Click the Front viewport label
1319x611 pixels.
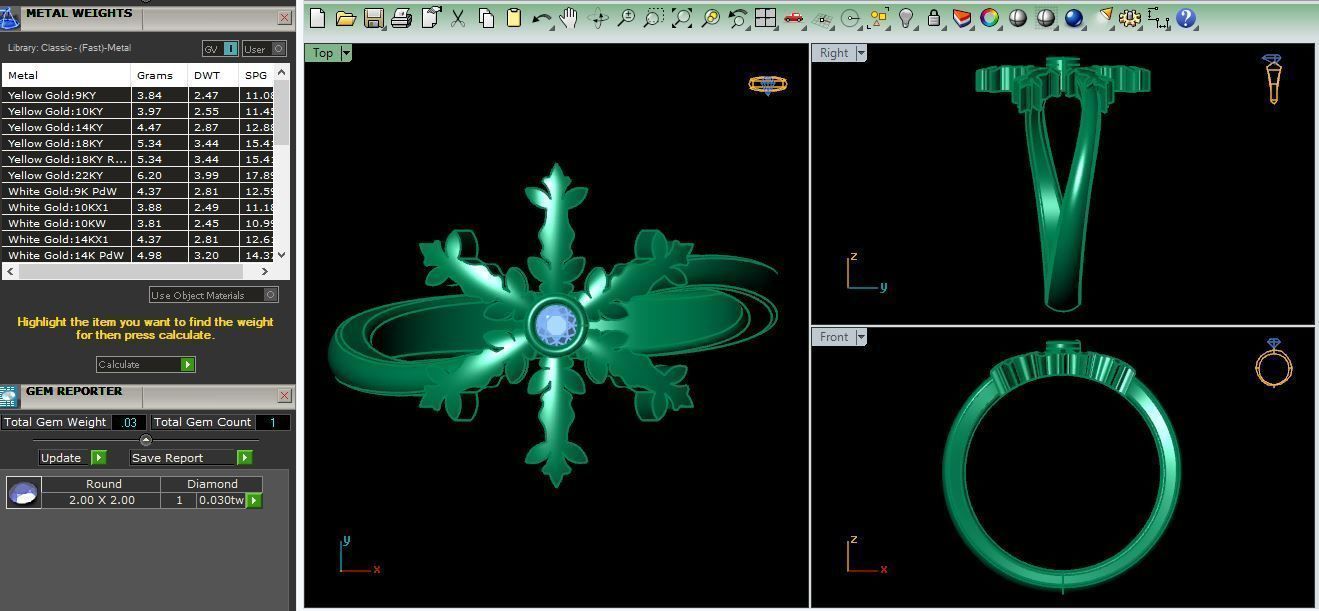point(833,337)
